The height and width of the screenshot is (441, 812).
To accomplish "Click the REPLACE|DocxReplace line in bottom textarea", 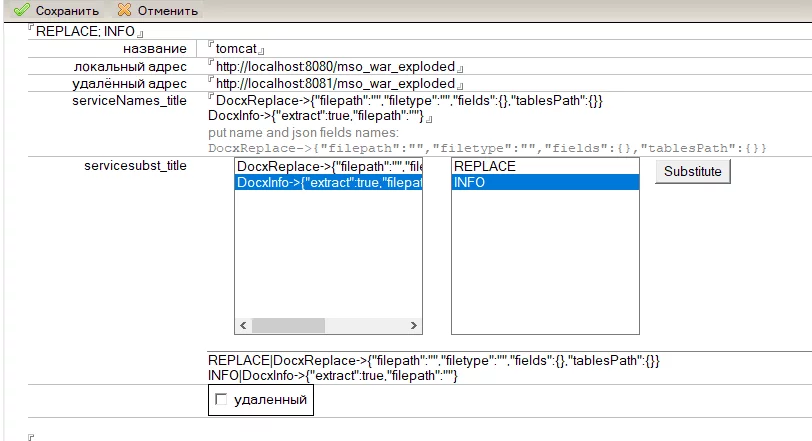I will tap(433, 360).
